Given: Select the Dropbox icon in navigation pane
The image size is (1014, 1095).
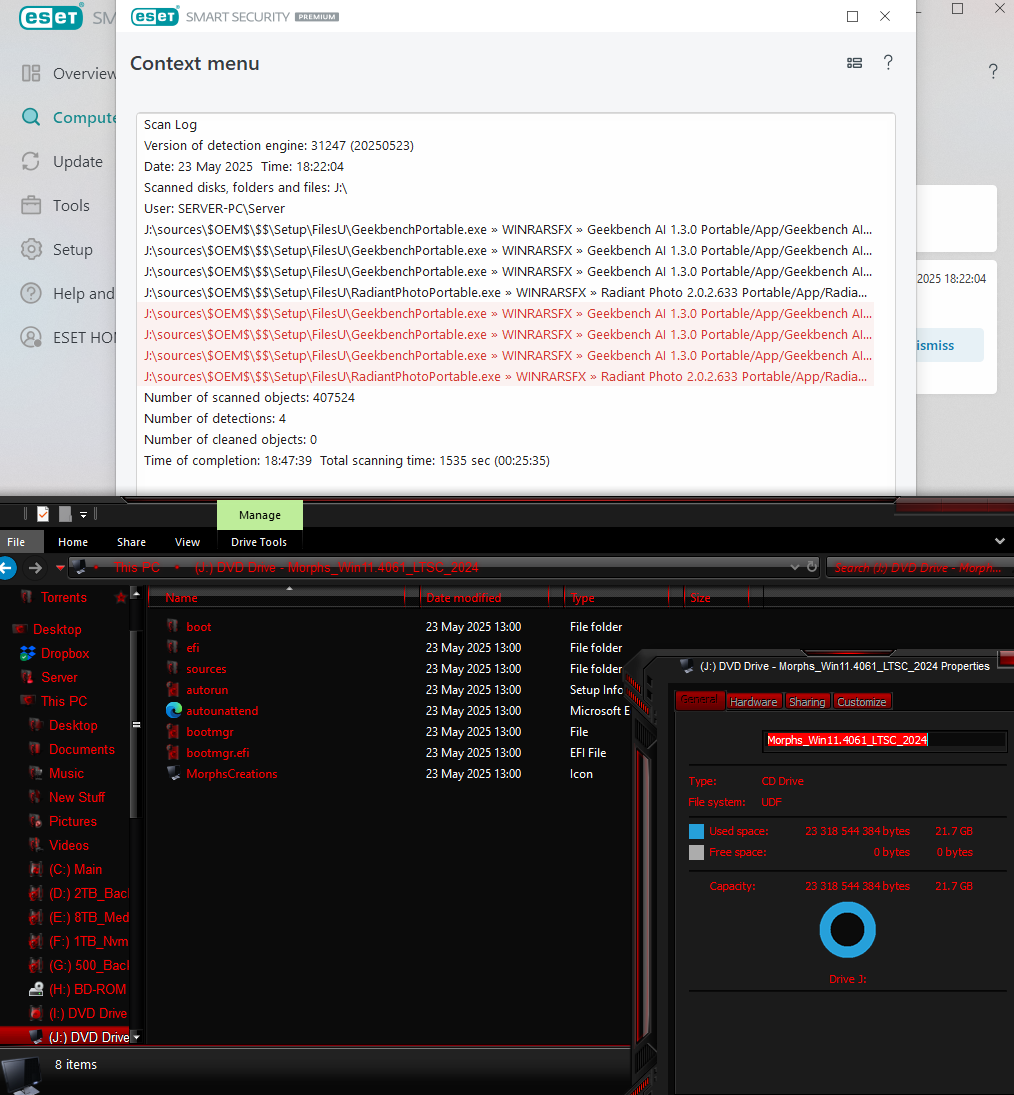Looking at the screenshot, I should pos(28,653).
